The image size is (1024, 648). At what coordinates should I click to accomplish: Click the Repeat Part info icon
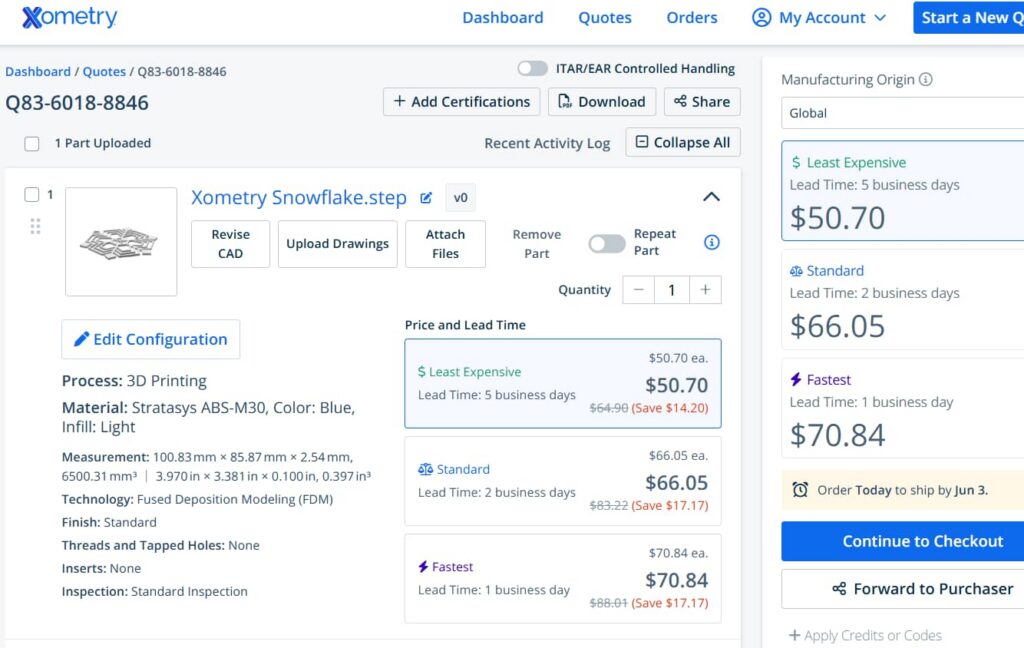click(x=712, y=242)
